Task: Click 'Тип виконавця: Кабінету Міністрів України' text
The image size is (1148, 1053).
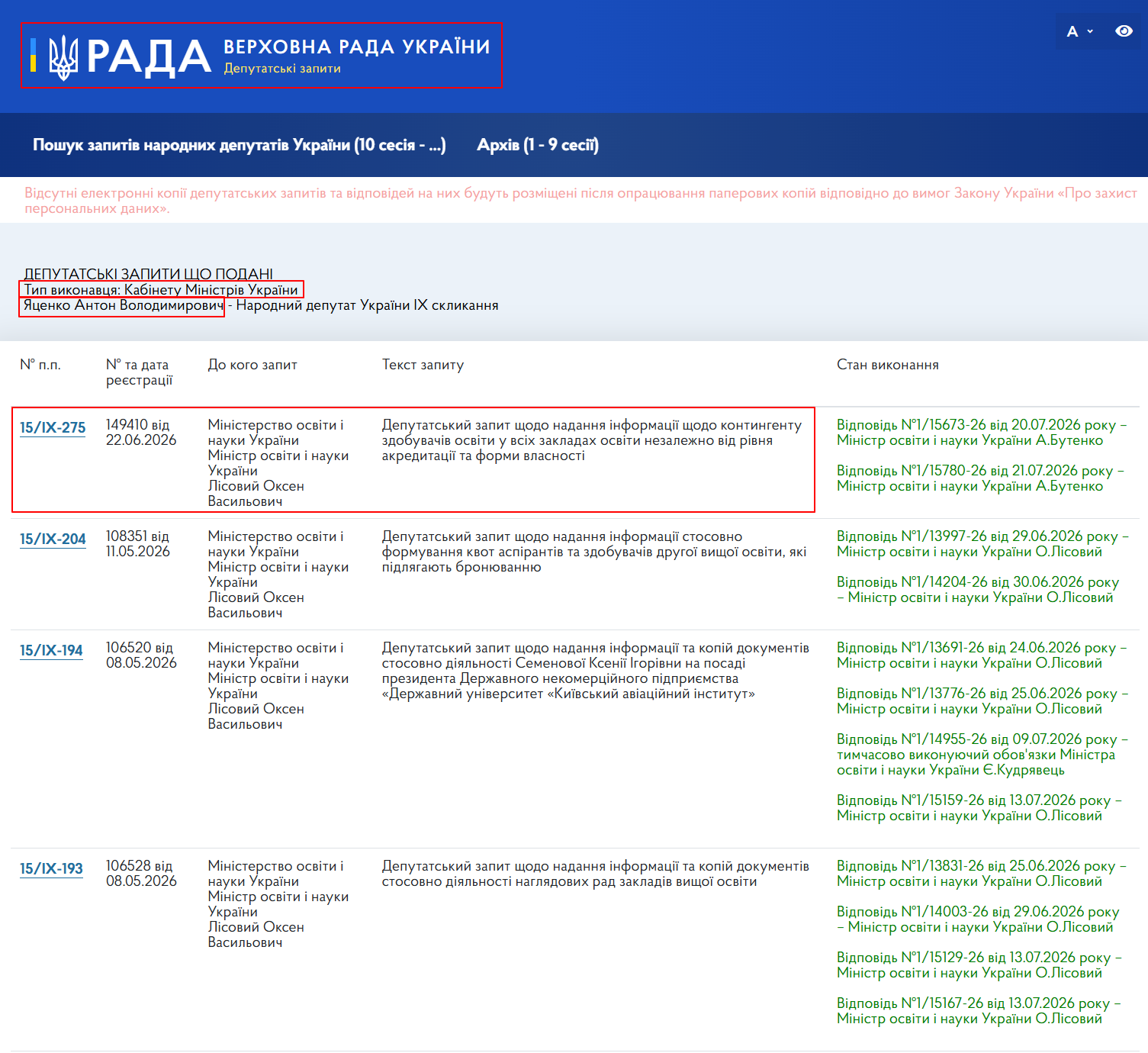Action: (161, 290)
